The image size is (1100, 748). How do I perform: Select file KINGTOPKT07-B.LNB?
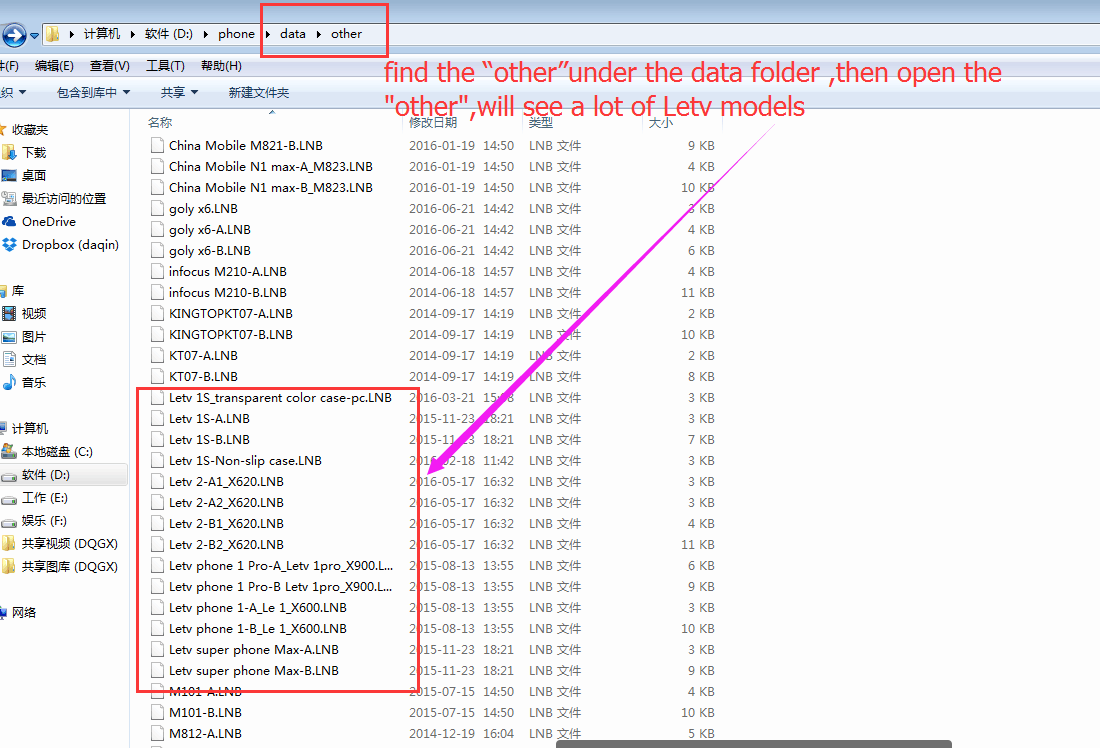(231, 335)
